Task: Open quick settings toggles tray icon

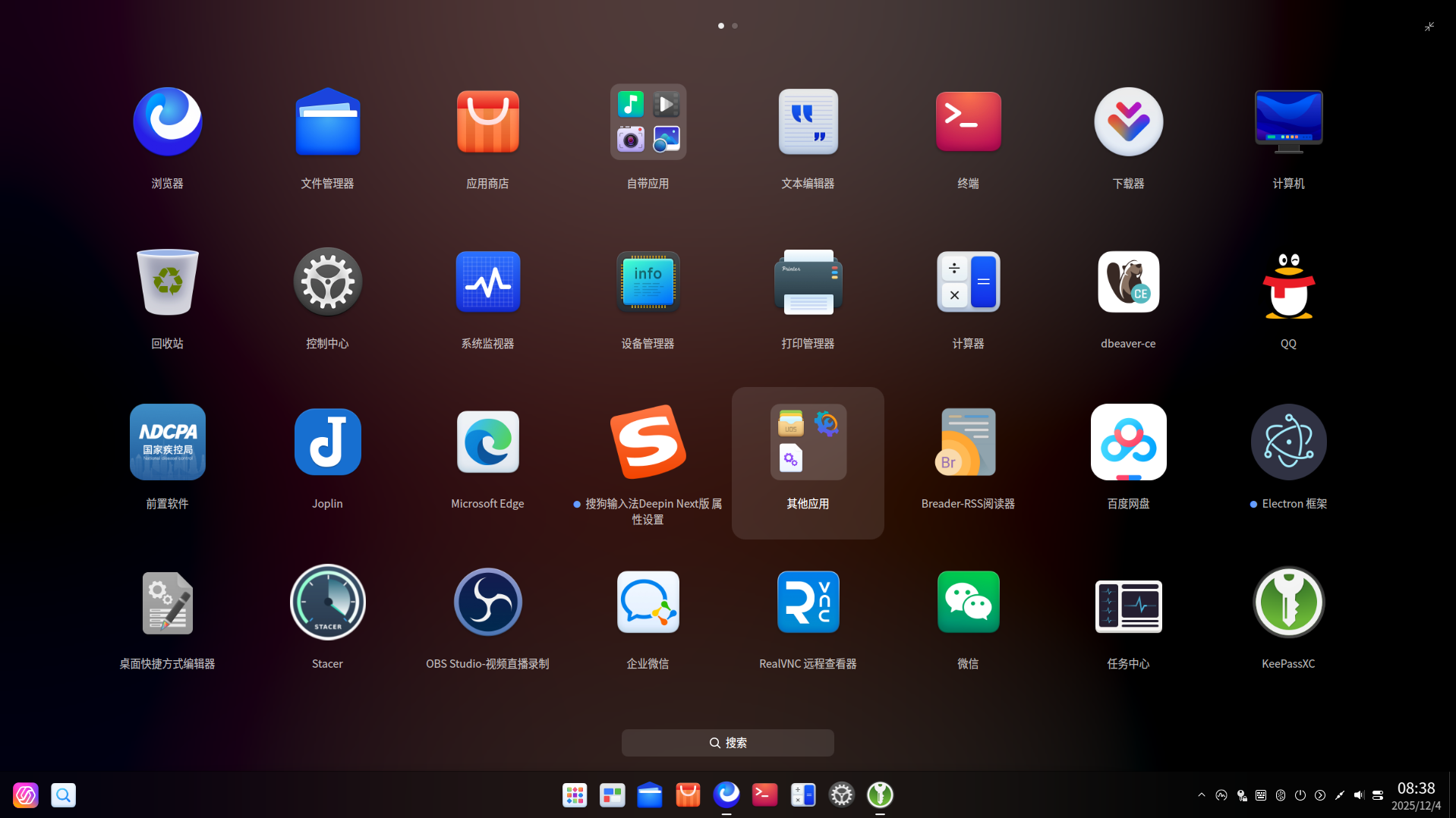Action: pos(1378,795)
